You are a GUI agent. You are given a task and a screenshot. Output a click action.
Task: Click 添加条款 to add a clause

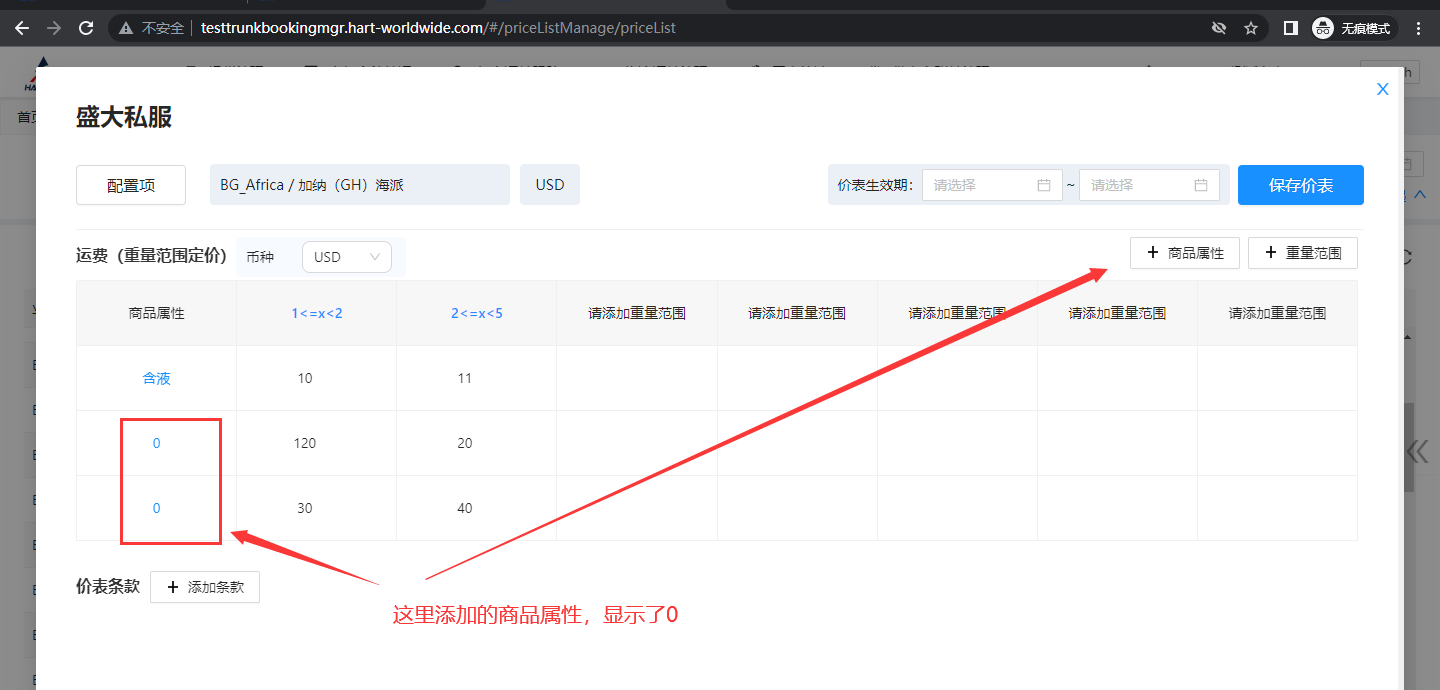tap(205, 587)
